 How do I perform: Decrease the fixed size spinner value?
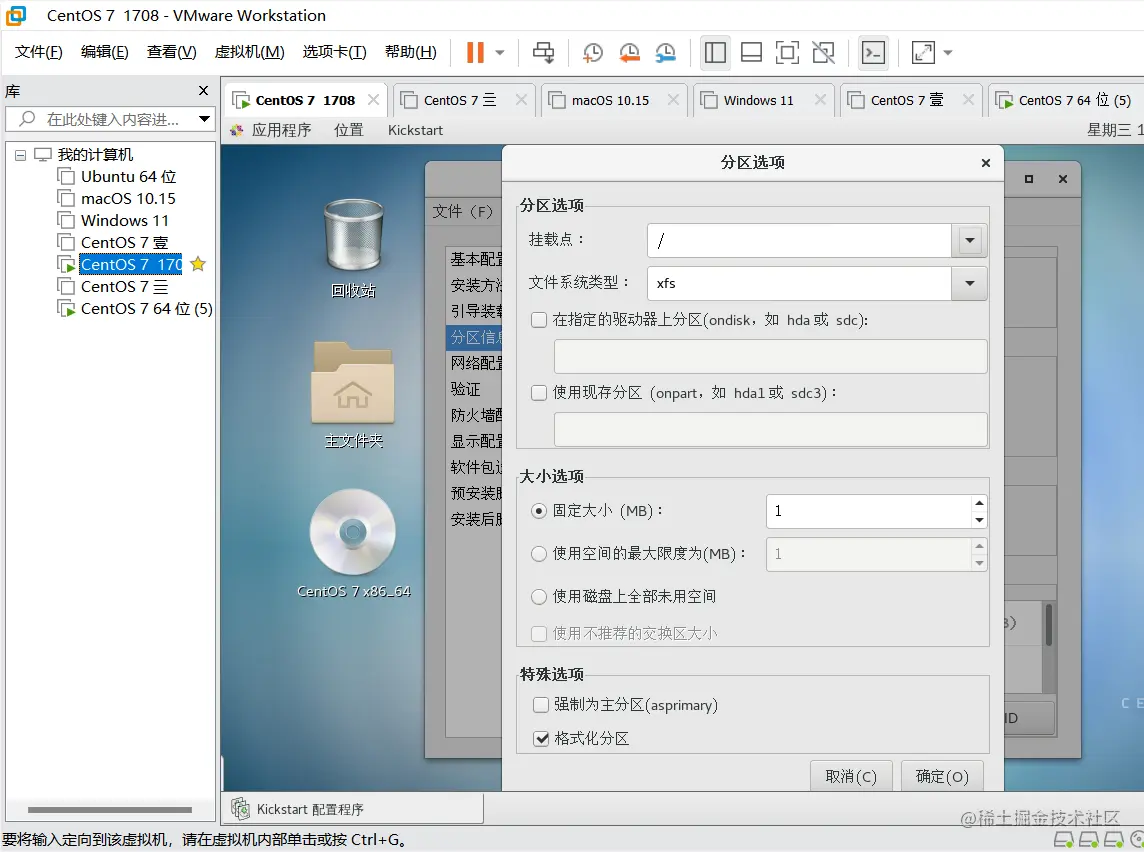(979, 519)
